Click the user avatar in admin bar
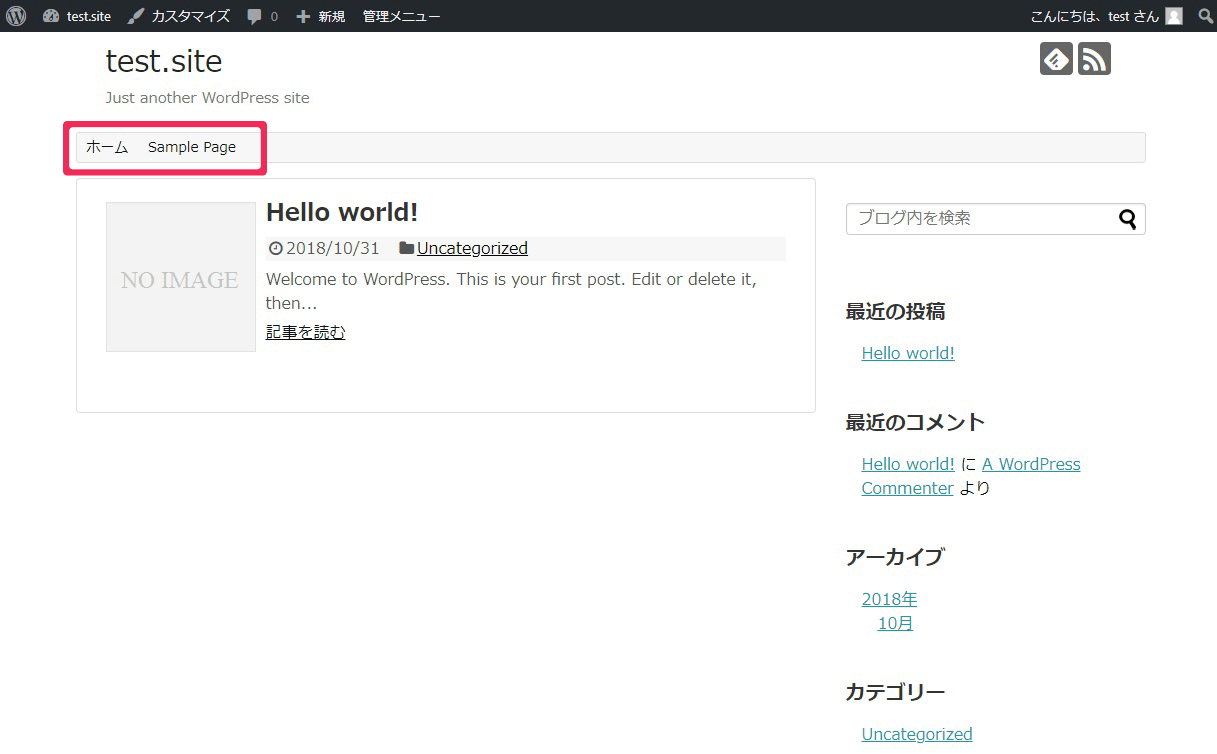1217x754 pixels. point(1174,16)
